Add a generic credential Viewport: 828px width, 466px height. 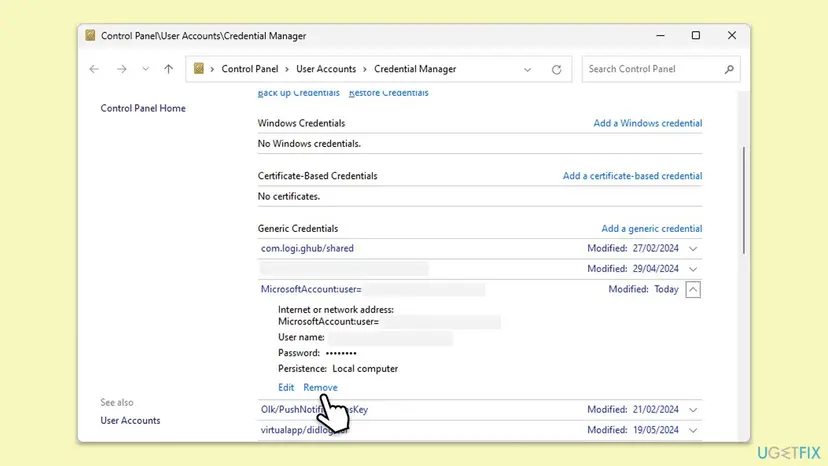pyautogui.click(x=652, y=229)
